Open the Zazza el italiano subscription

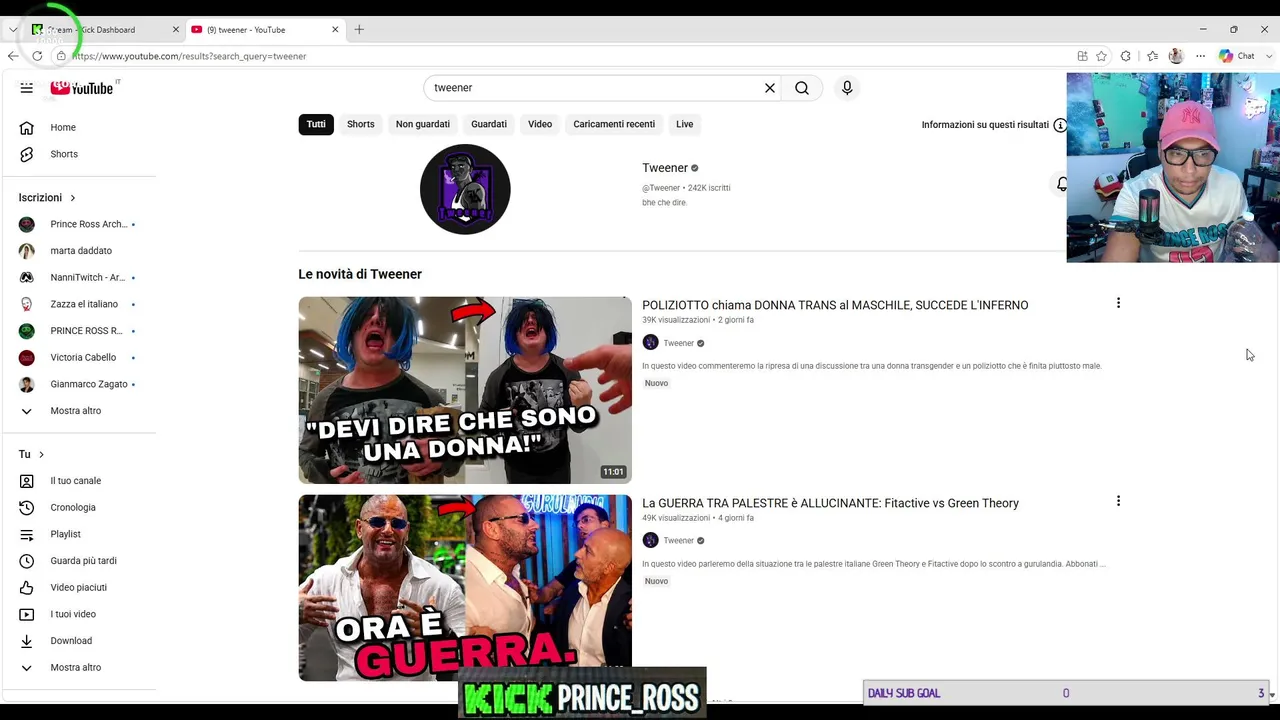[86, 304]
